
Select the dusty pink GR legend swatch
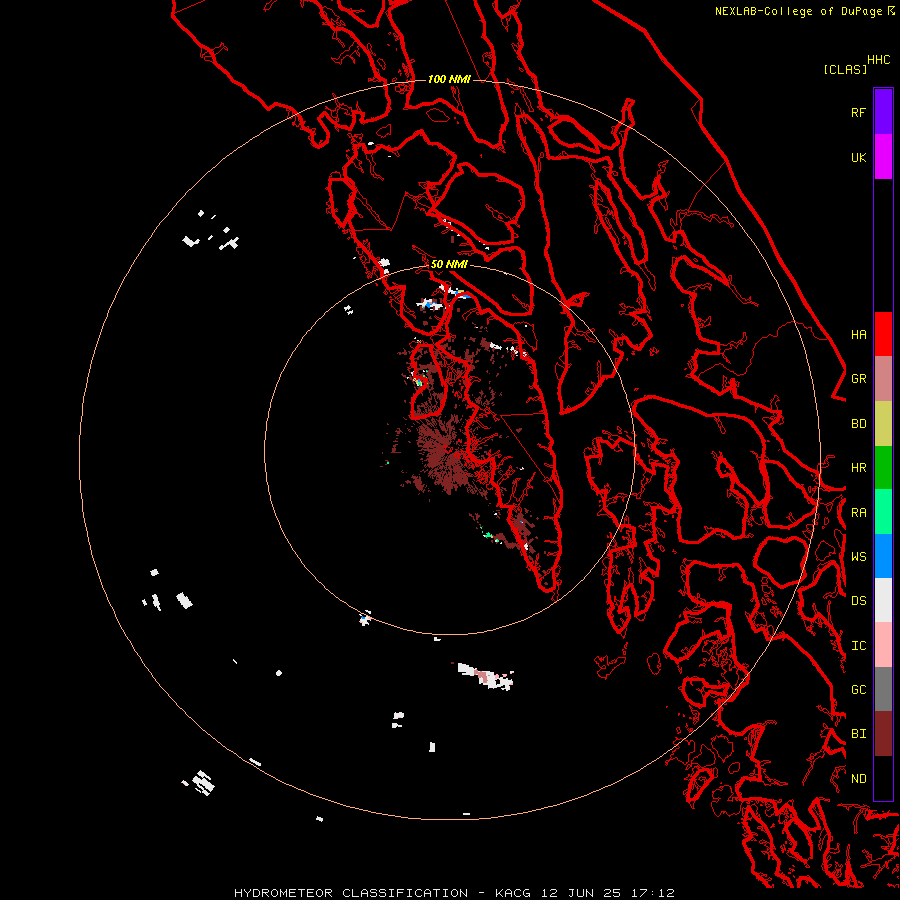pyautogui.click(x=883, y=379)
